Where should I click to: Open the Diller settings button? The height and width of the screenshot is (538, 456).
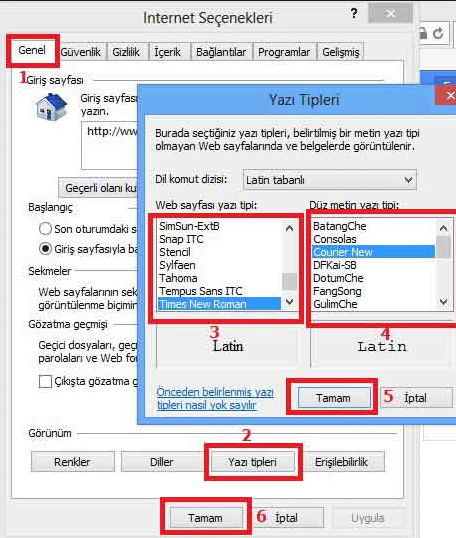(x=161, y=462)
